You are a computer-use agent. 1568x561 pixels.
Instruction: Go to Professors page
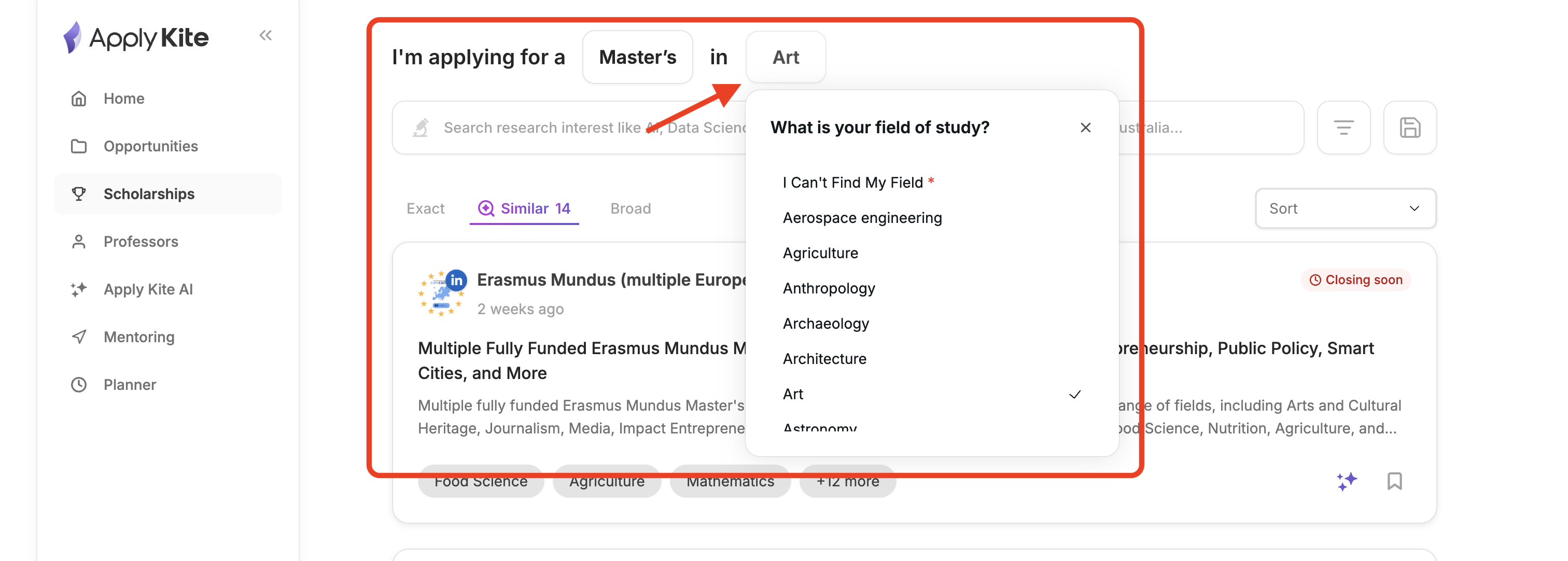[x=141, y=242]
